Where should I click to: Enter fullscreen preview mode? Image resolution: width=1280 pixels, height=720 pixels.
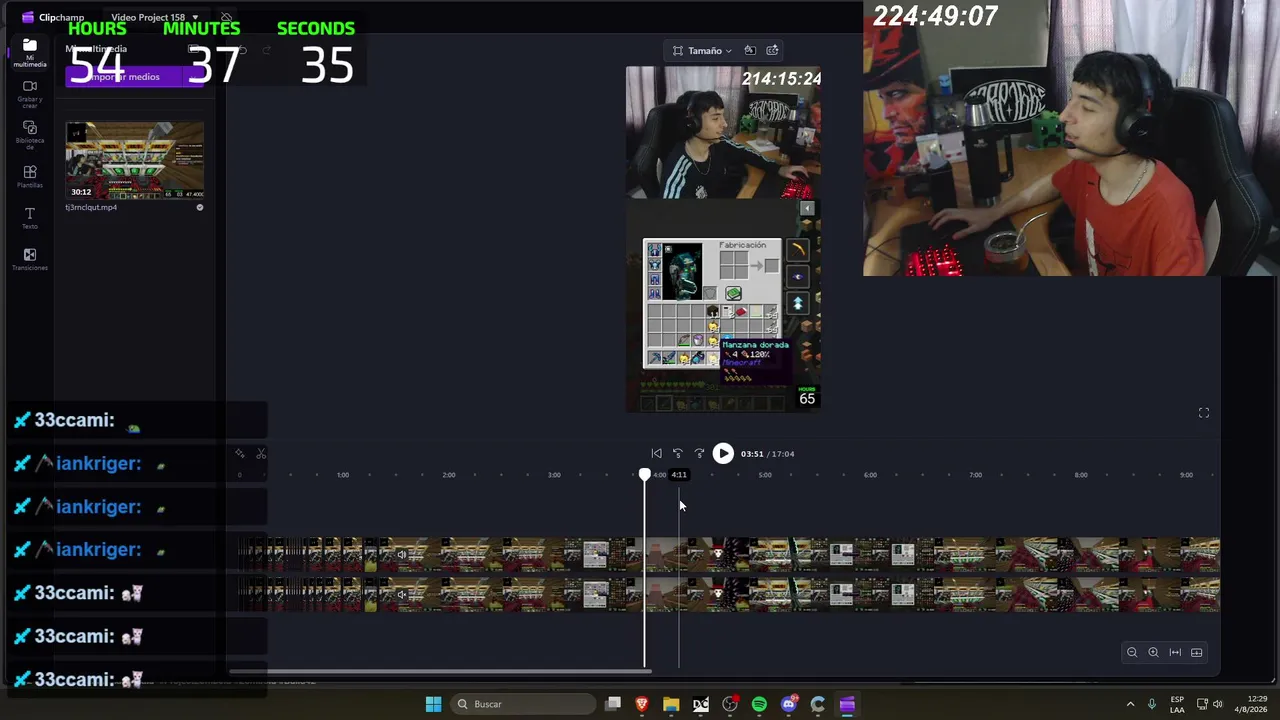[1204, 413]
